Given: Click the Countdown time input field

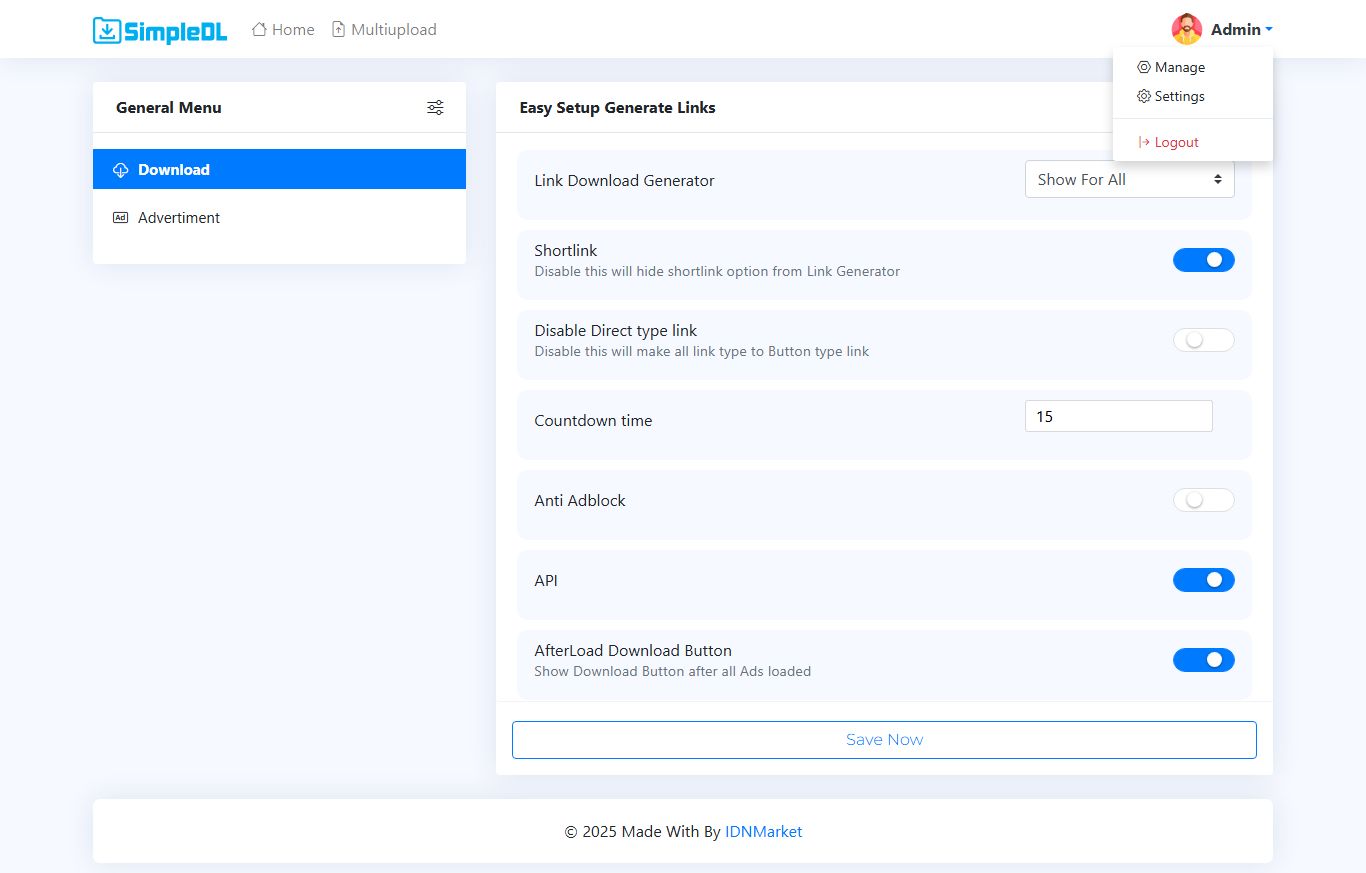Looking at the screenshot, I should point(1118,417).
